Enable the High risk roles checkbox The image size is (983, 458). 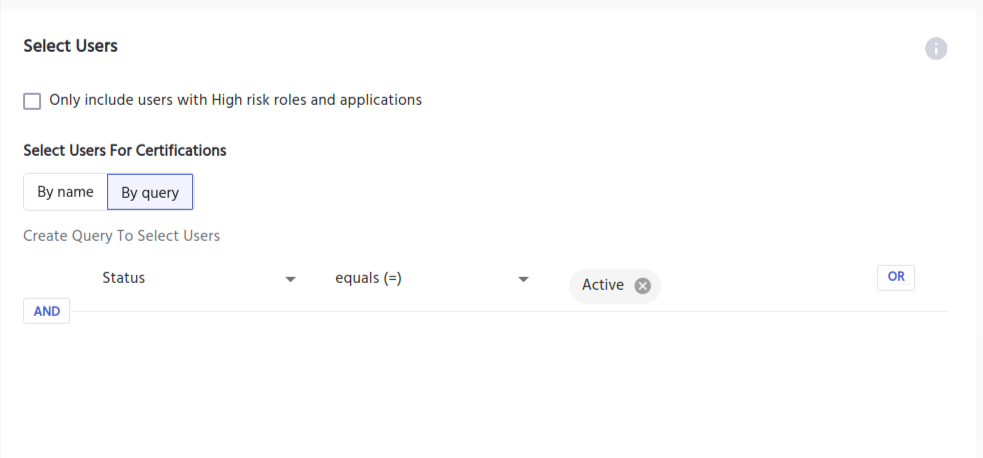[x=32, y=101]
